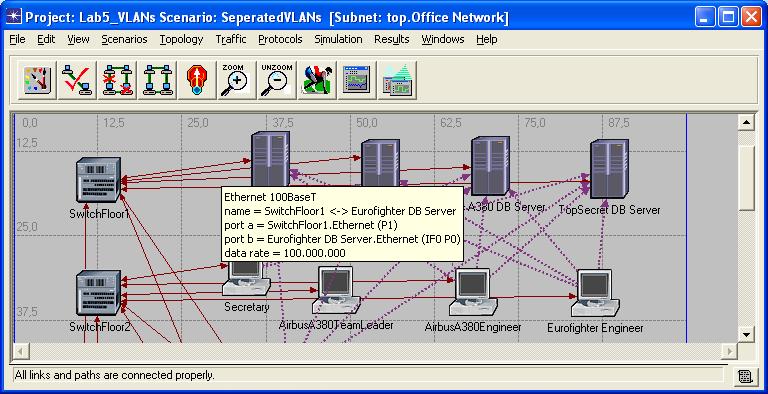The width and height of the screenshot is (768, 394).
Task: Open the Results menu
Action: 391,39
